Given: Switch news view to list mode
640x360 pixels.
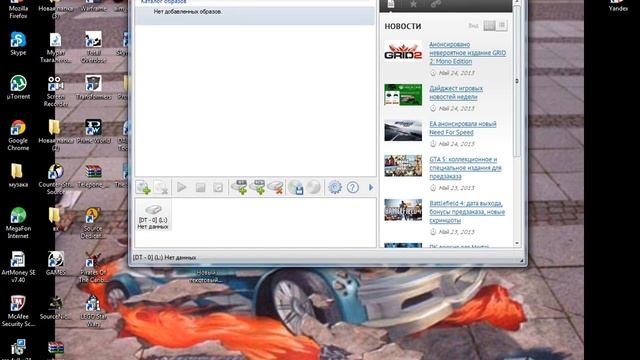Looking at the screenshot, I should [502, 26].
